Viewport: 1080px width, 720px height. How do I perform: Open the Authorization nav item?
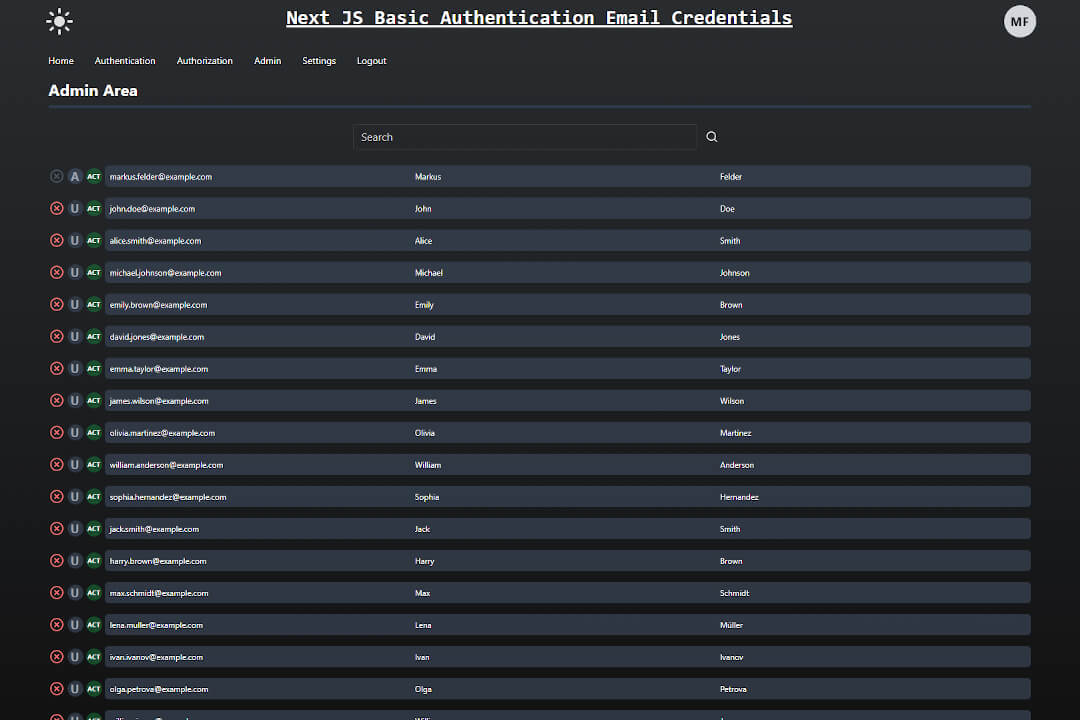(x=205, y=61)
